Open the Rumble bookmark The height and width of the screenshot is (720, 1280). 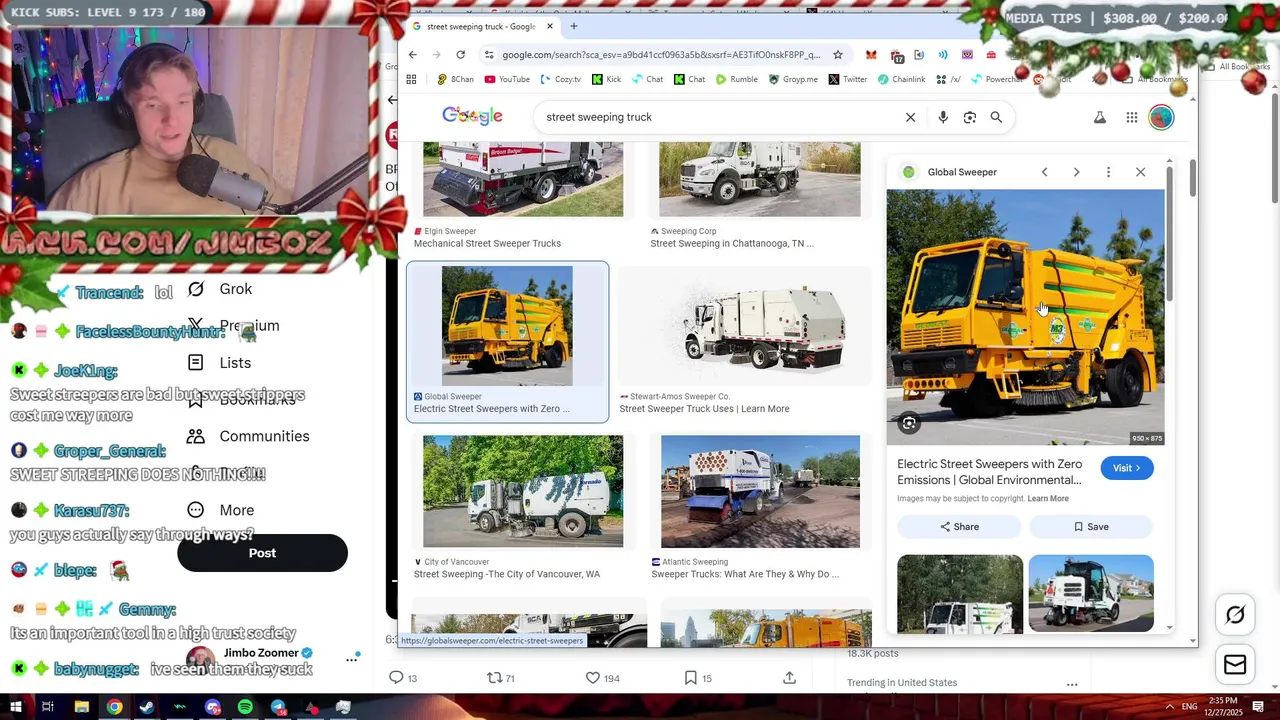coord(736,79)
